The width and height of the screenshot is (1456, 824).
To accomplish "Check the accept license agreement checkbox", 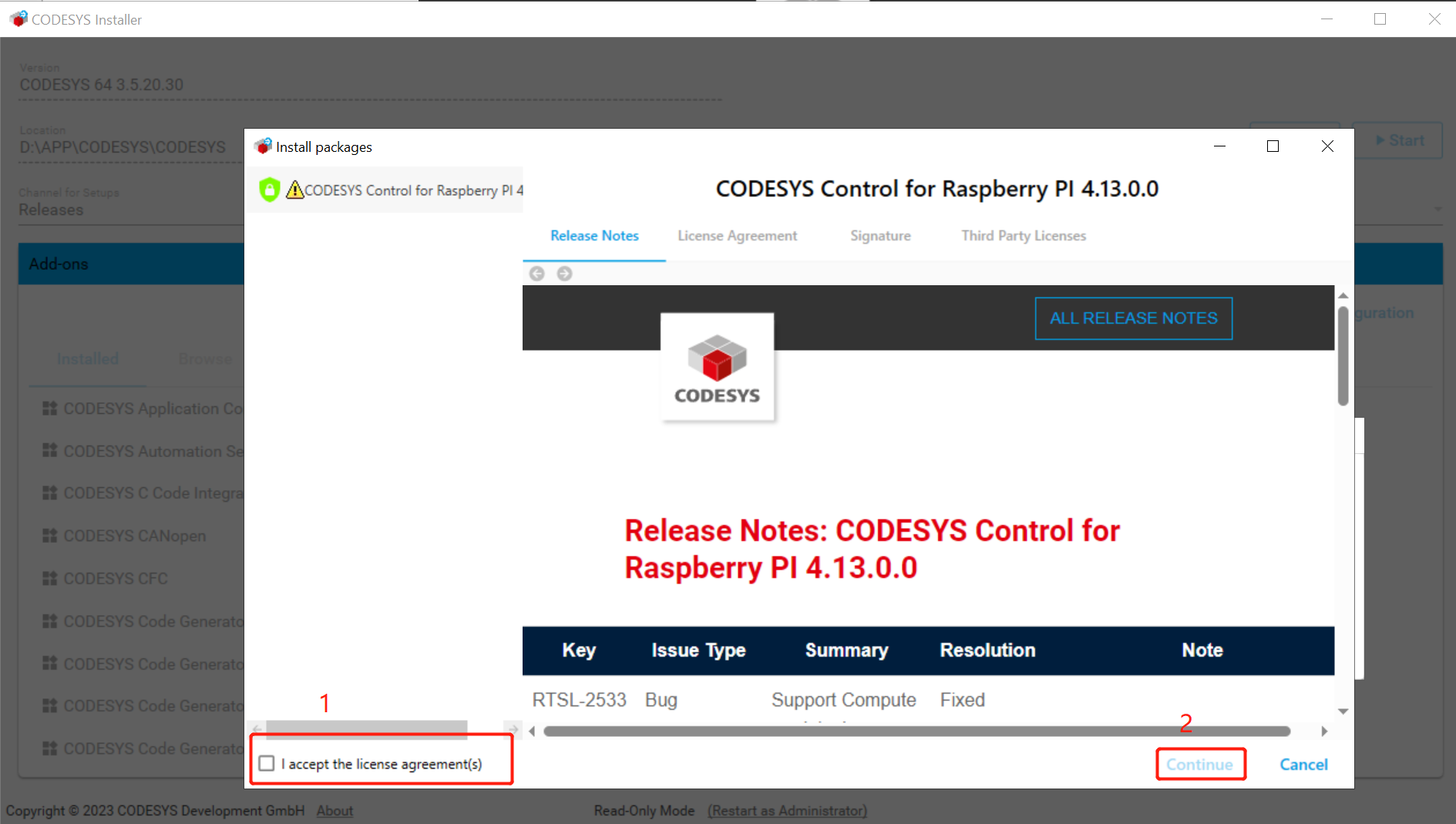I will pos(267,763).
